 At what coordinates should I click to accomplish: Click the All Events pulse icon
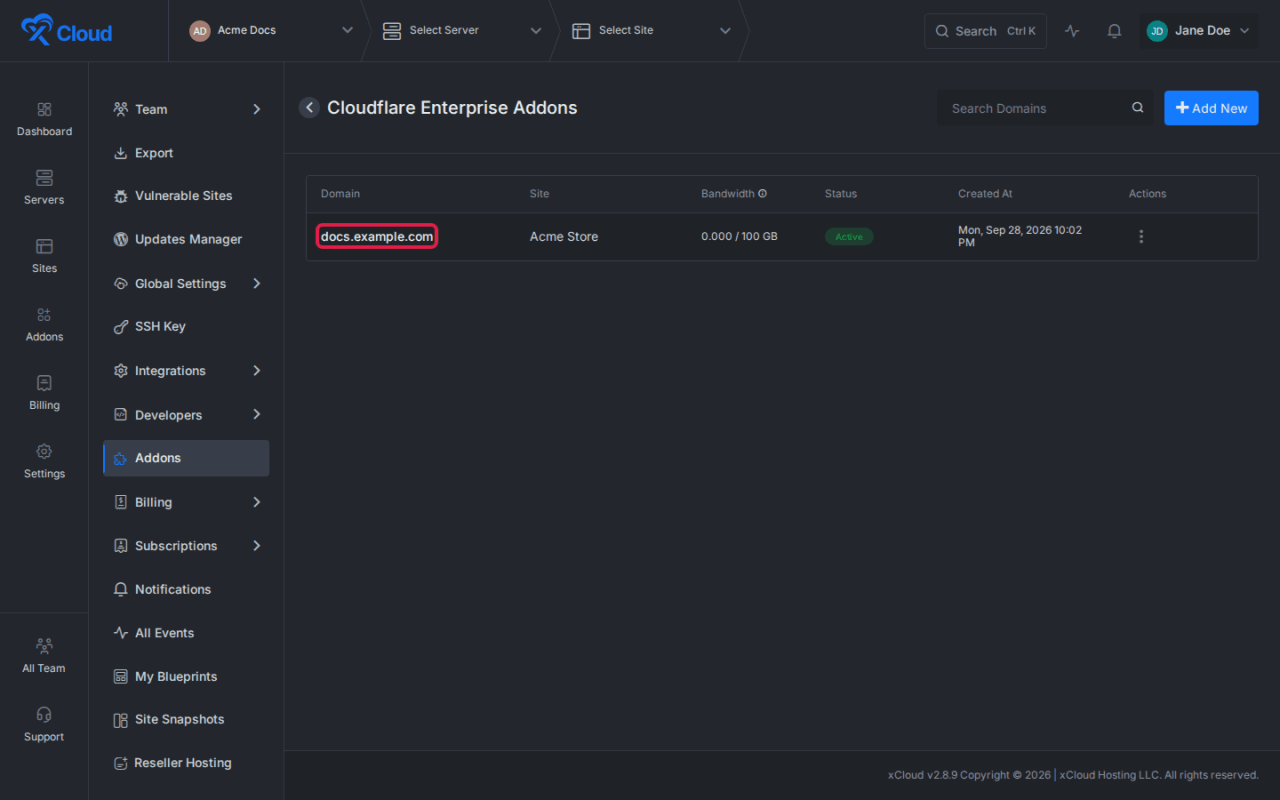tap(121, 633)
